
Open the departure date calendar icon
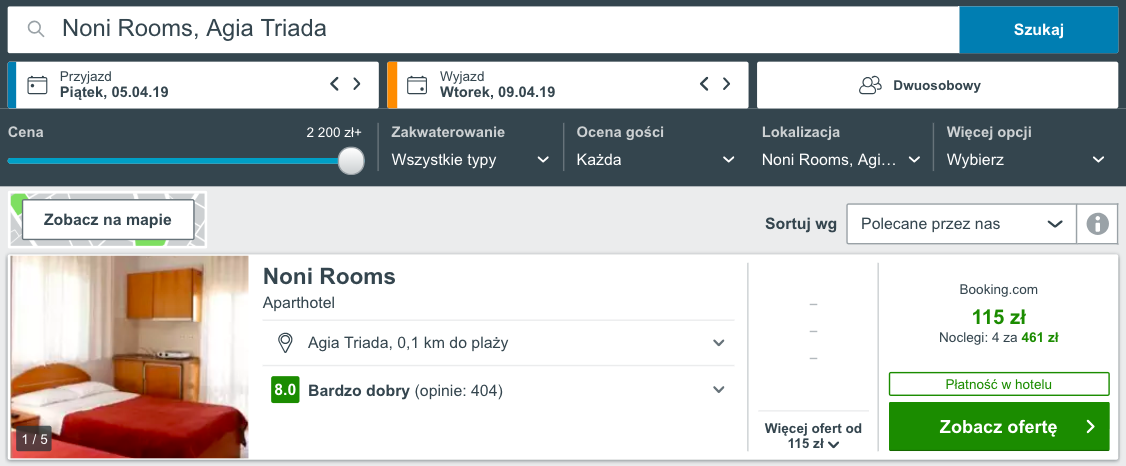point(417,85)
